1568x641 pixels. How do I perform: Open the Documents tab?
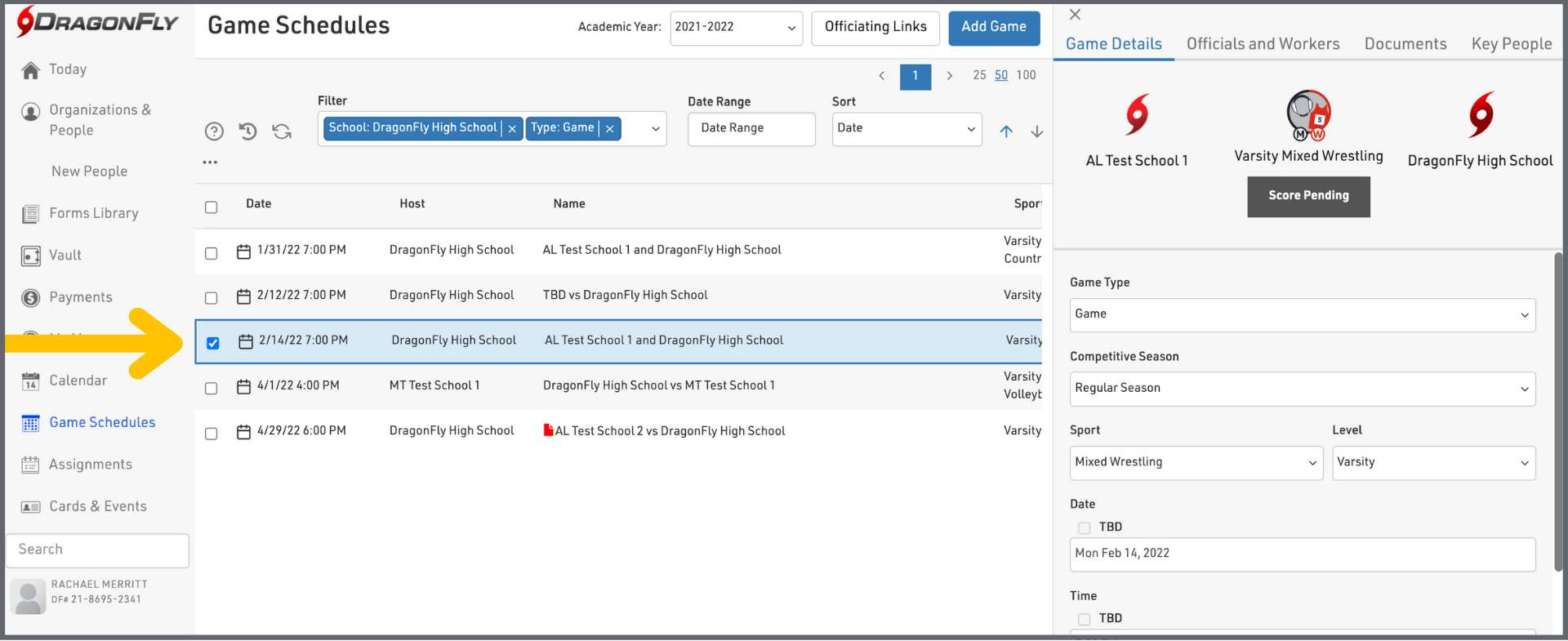[1405, 44]
